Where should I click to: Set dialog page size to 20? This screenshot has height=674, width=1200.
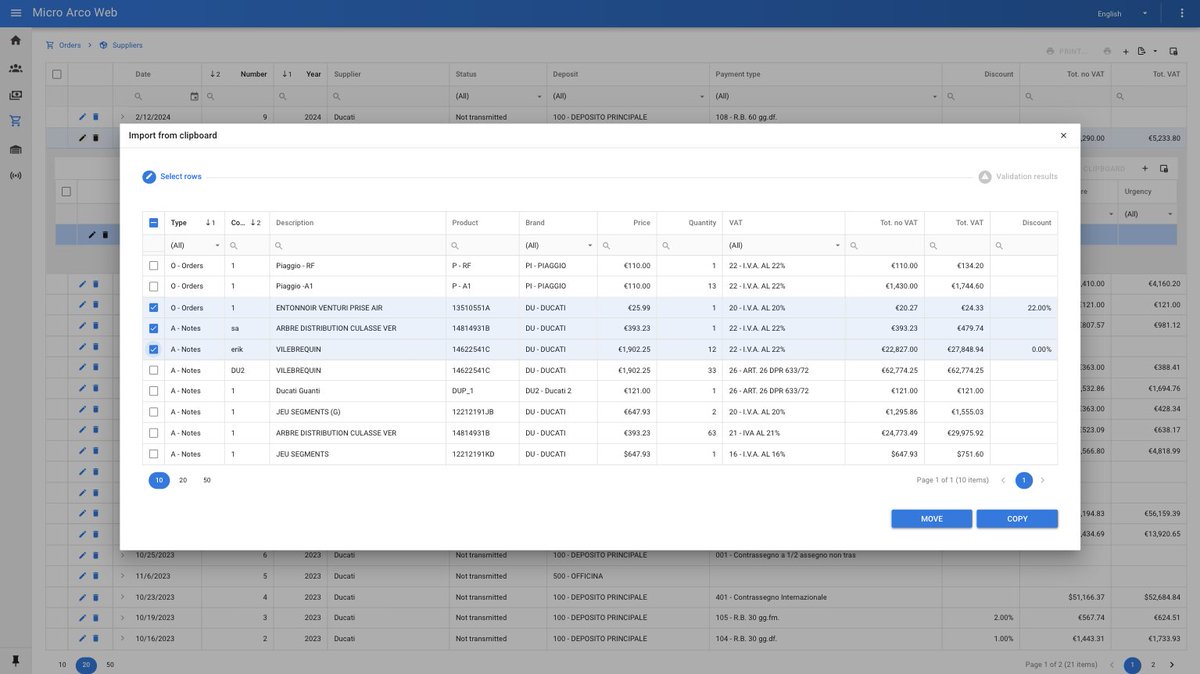(183, 481)
